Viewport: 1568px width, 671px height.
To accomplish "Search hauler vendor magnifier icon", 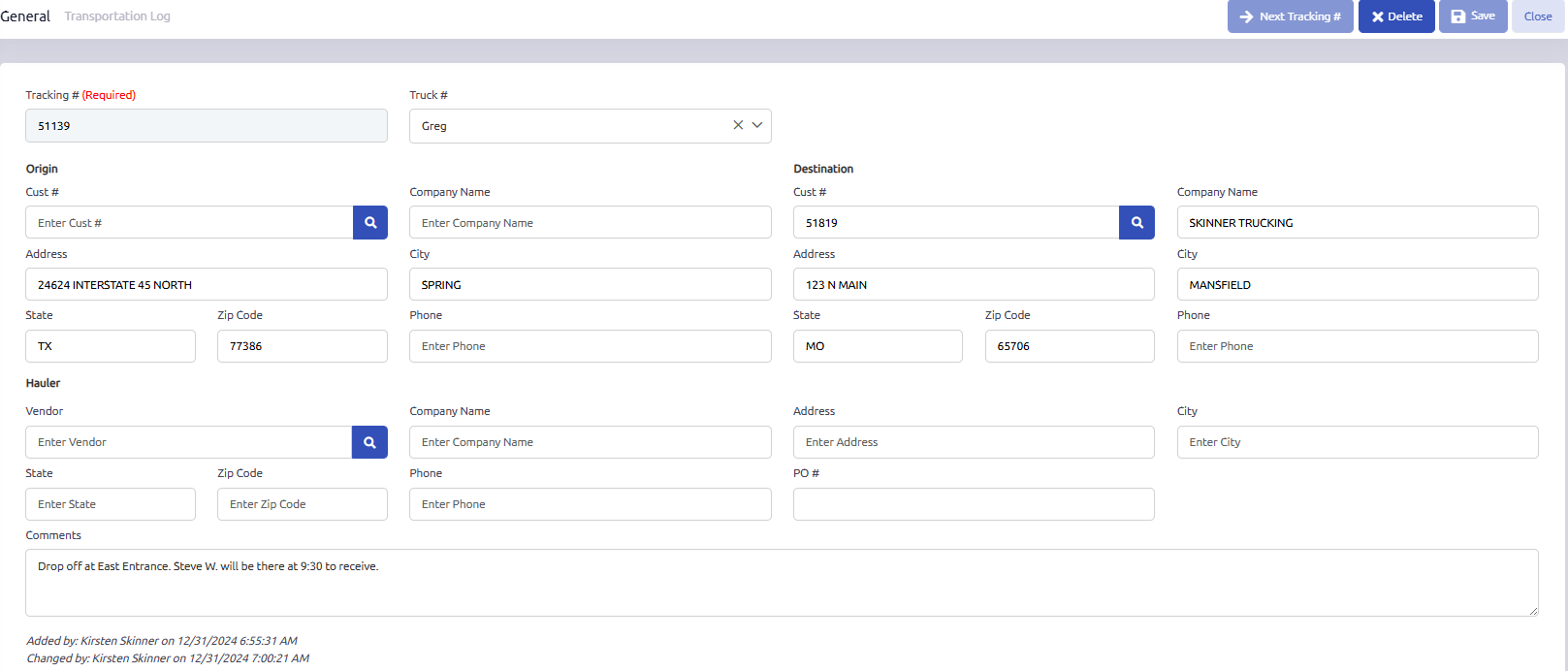I will pyautogui.click(x=369, y=442).
